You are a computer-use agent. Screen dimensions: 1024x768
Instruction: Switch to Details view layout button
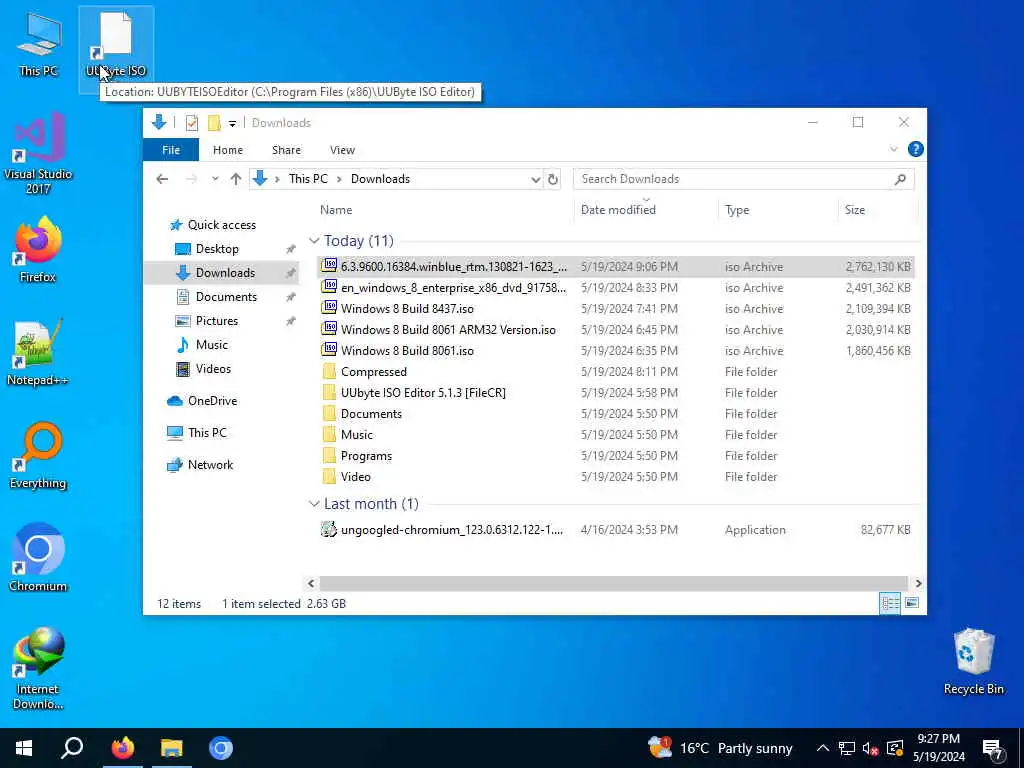(x=890, y=603)
